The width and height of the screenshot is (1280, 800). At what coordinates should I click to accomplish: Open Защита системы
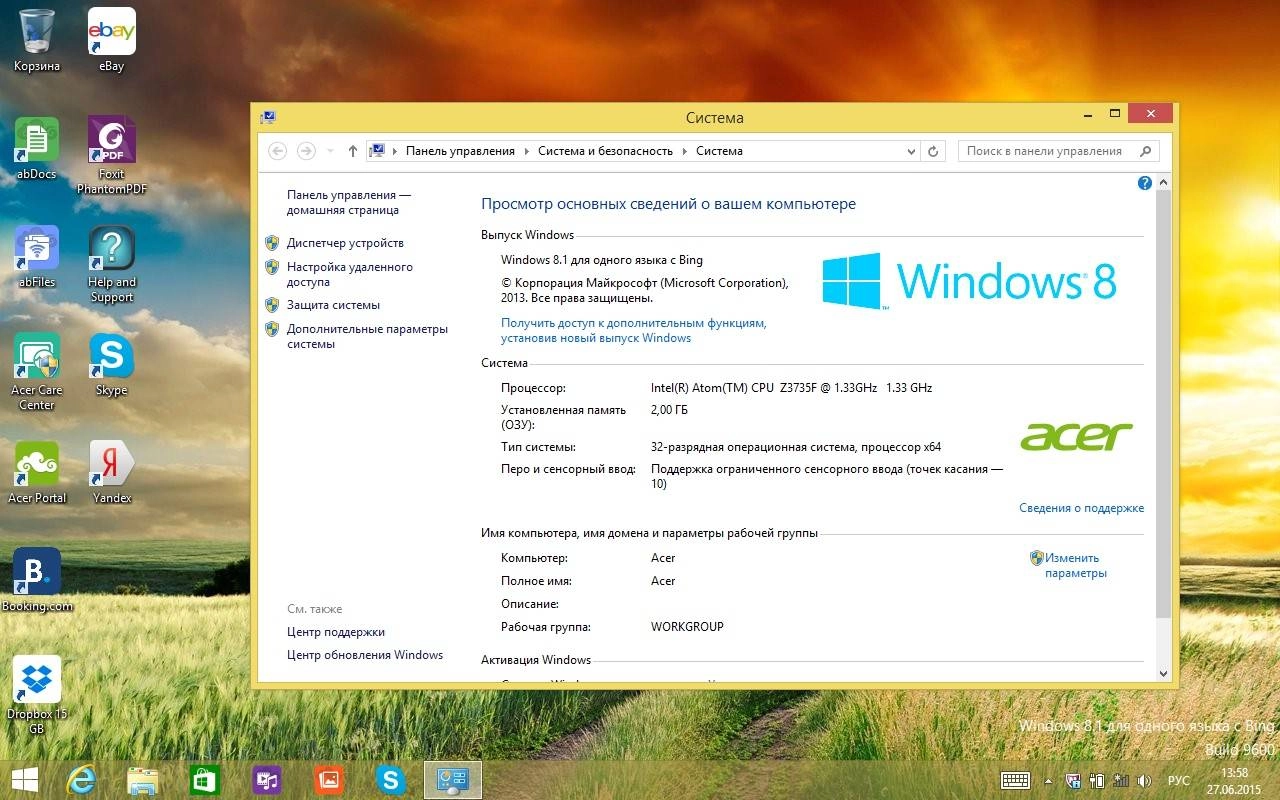(333, 305)
